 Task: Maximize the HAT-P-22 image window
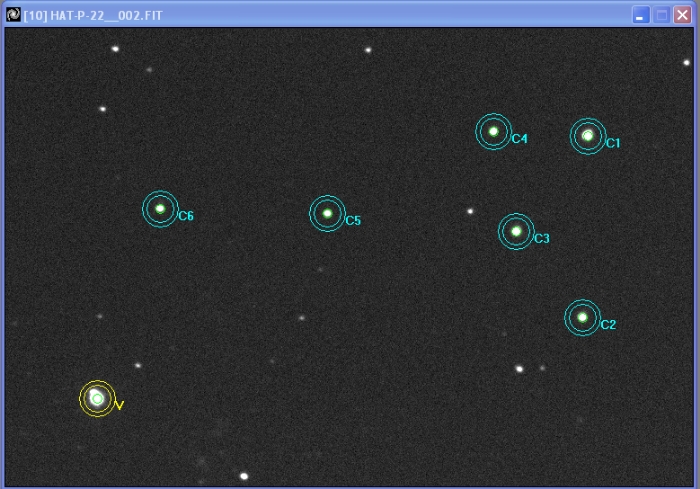click(661, 14)
